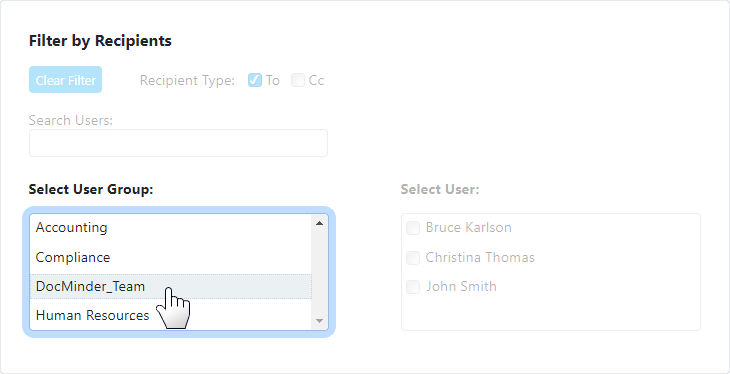Click the Select User heading
730x374 pixels.
pyautogui.click(x=440, y=190)
